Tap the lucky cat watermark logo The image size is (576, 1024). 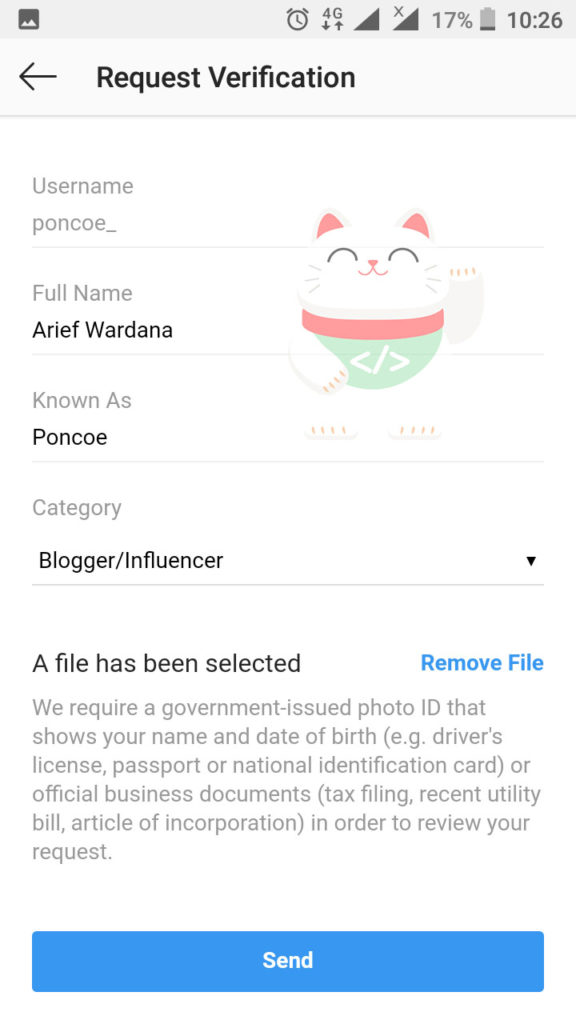387,323
